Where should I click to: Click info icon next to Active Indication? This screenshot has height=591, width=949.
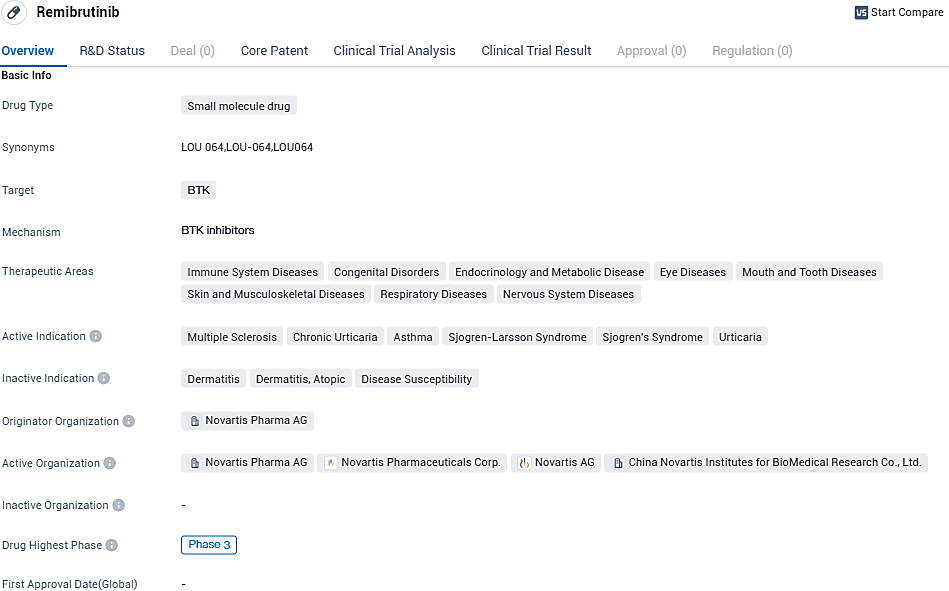pos(96,336)
